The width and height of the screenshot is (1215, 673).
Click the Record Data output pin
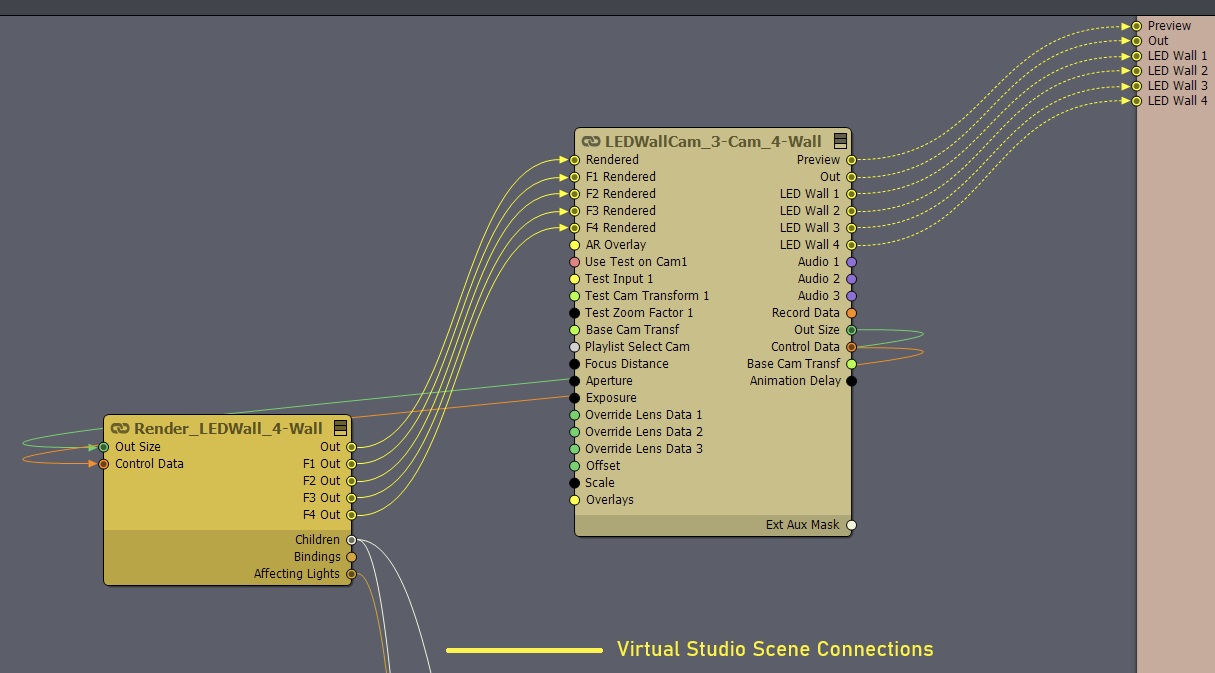(851, 313)
